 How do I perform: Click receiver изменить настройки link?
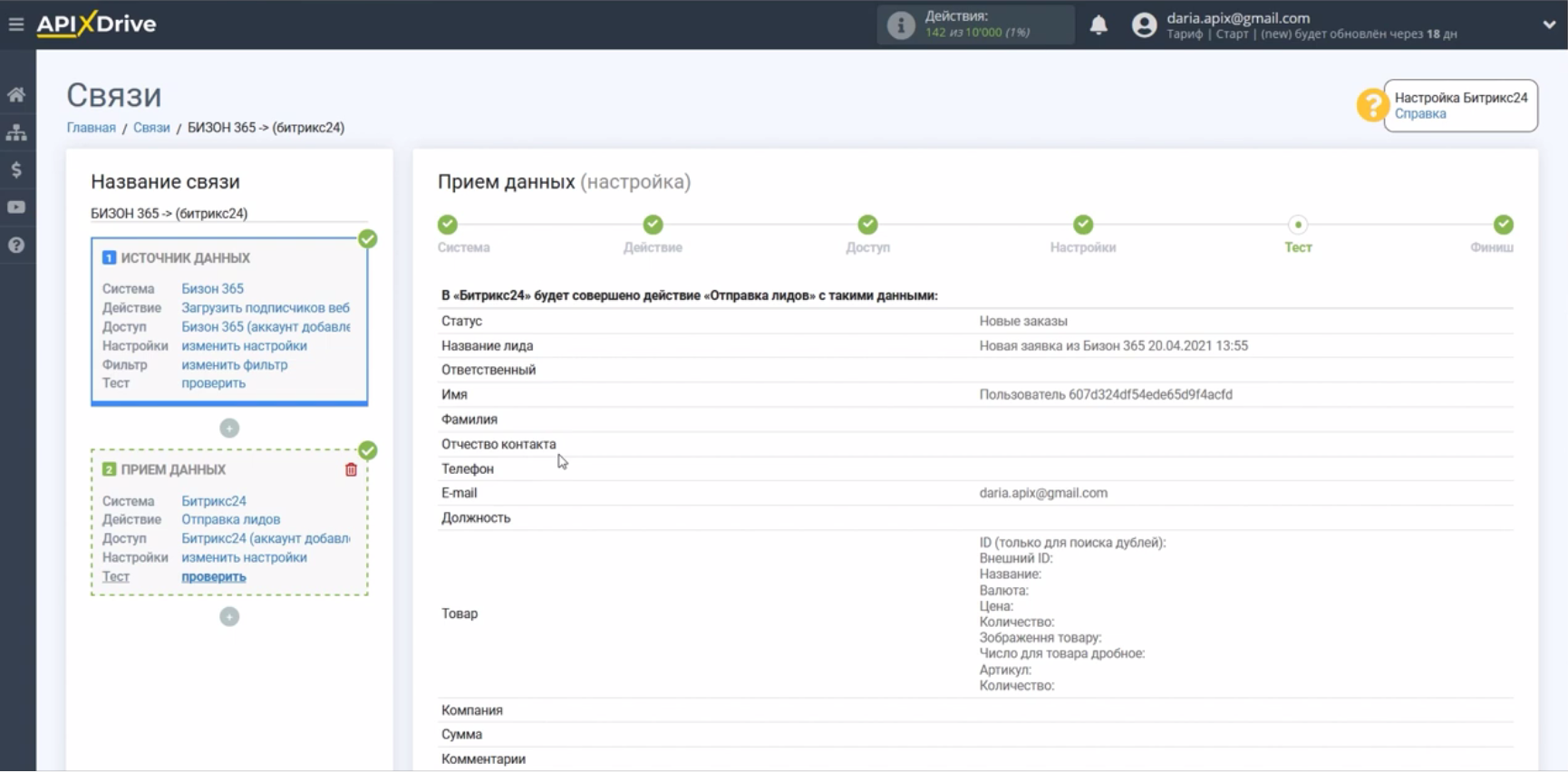(x=244, y=557)
